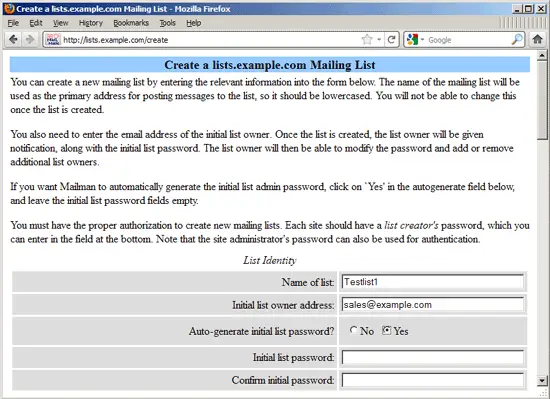Click the page heading 'Create a lists.example.com Mailing List'

point(270,65)
